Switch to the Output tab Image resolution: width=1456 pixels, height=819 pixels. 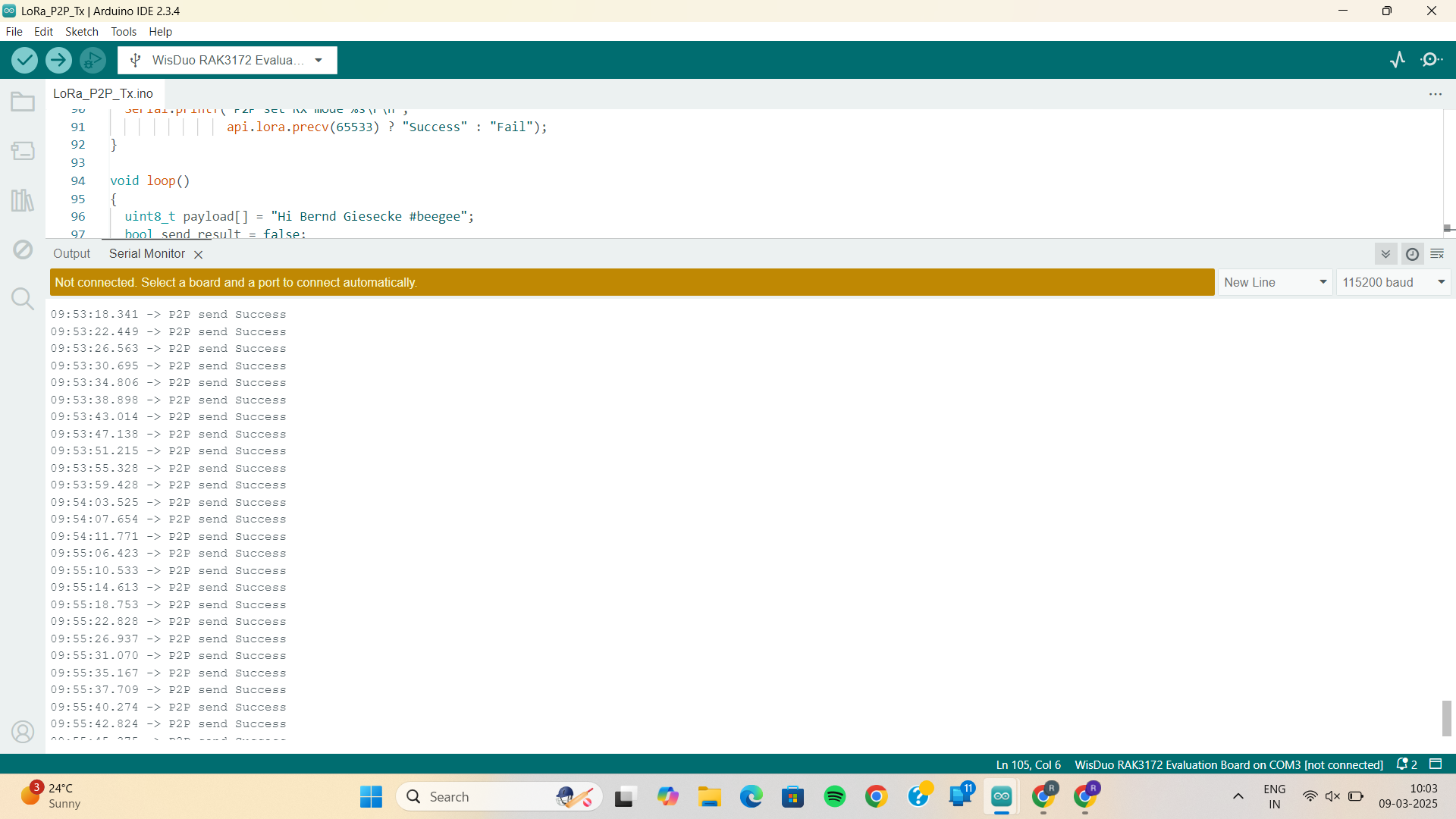(x=71, y=254)
